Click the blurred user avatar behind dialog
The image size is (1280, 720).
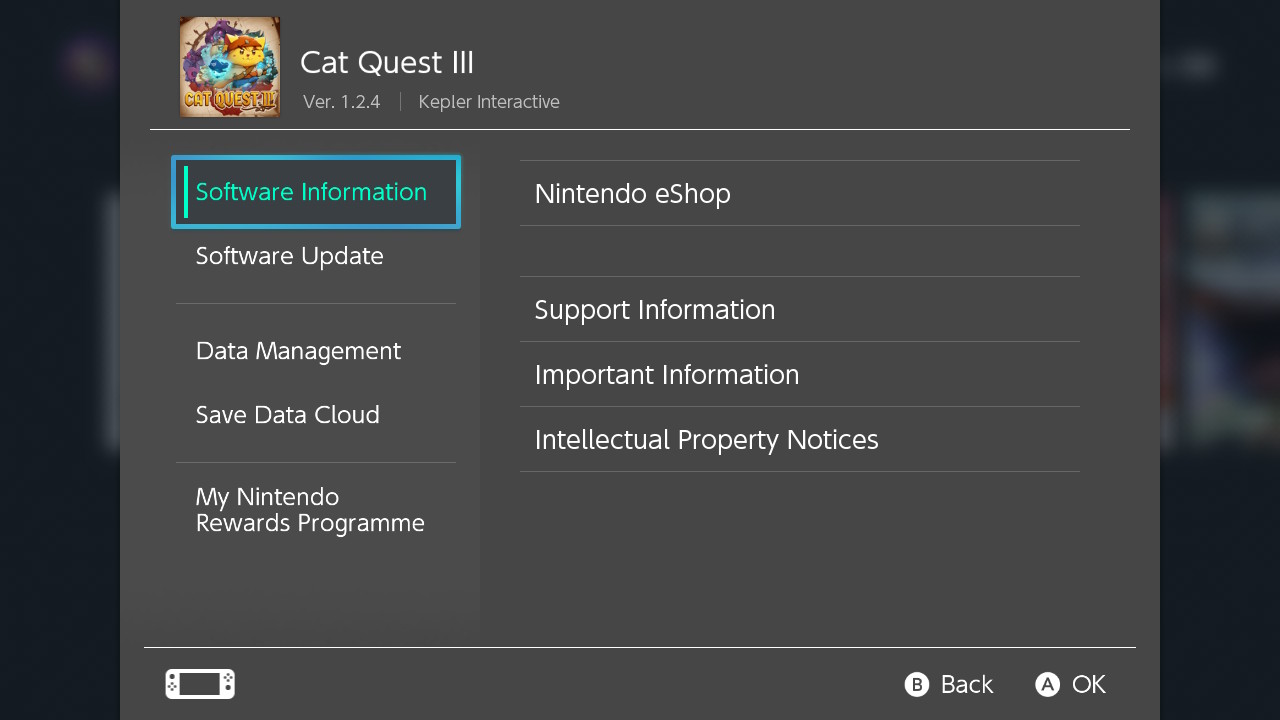[90, 63]
